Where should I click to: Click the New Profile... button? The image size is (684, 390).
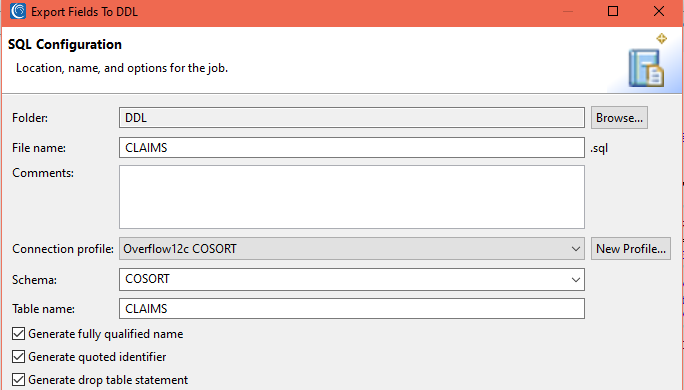(x=631, y=249)
